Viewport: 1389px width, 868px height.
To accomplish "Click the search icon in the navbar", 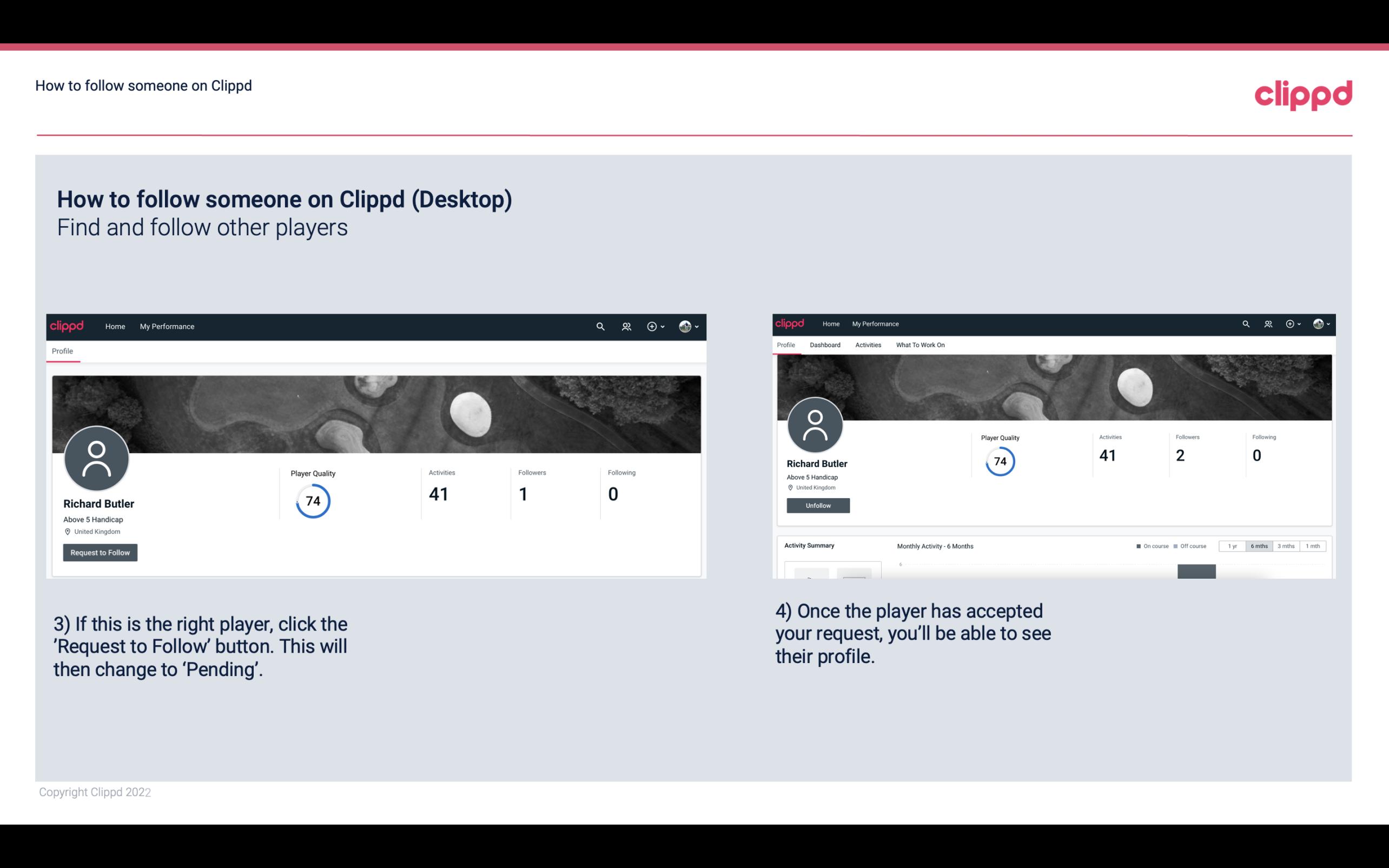I will 598,326.
